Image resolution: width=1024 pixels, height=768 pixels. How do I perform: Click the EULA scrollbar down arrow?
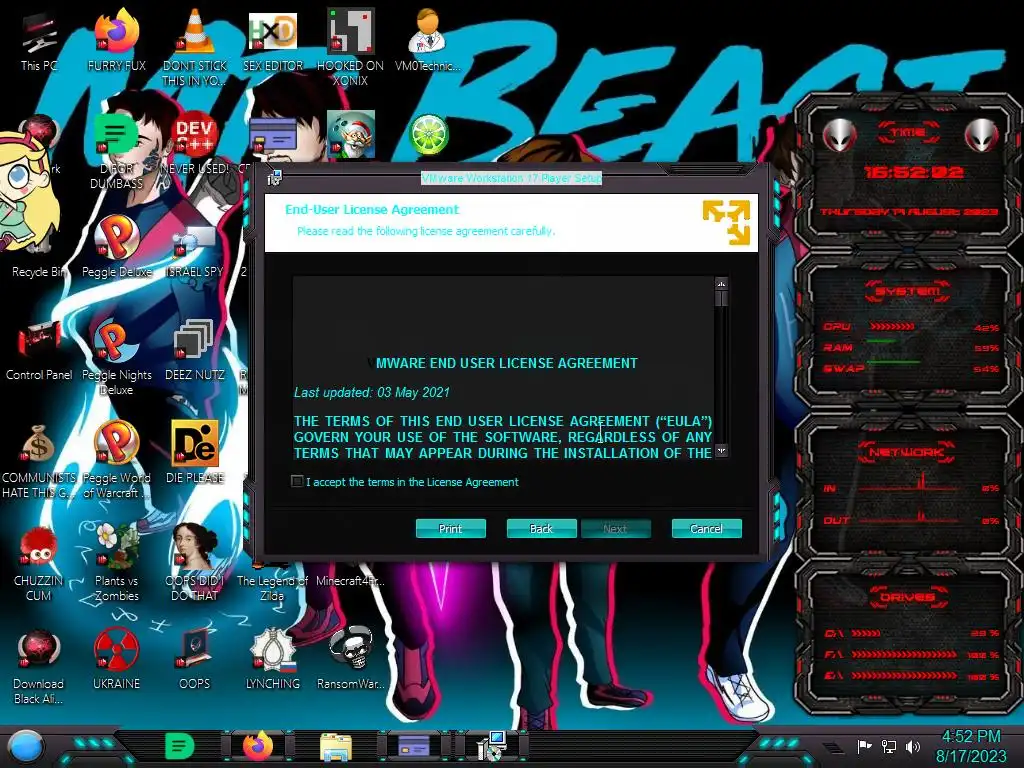[x=721, y=451]
